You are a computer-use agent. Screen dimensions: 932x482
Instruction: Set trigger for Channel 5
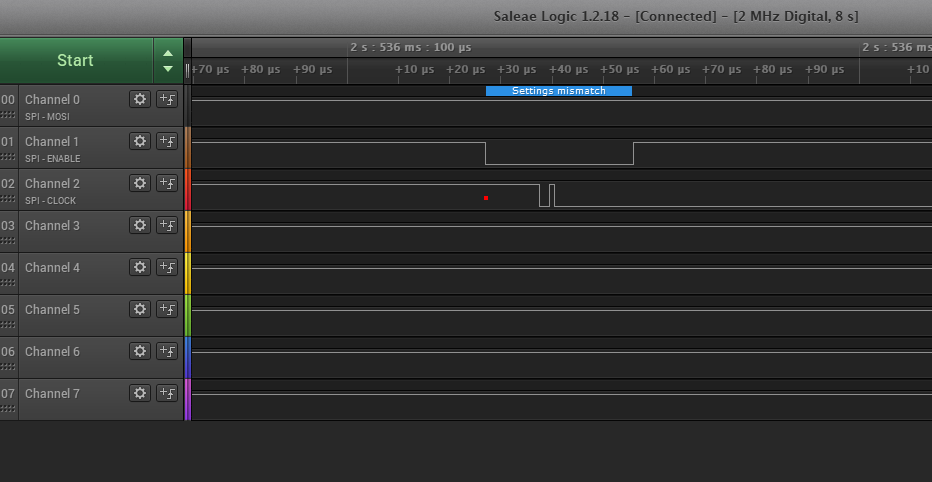coord(167,309)
